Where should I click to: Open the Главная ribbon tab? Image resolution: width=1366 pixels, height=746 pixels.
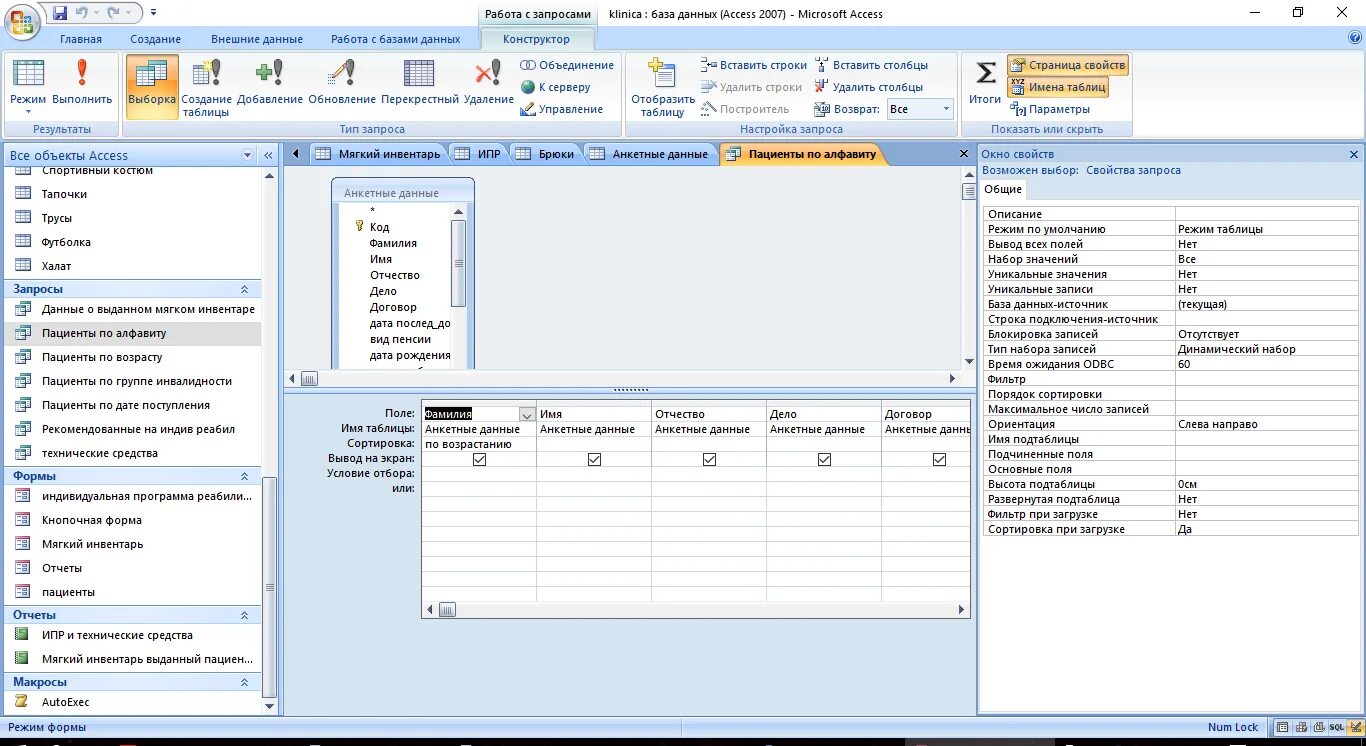pos(81,39)
